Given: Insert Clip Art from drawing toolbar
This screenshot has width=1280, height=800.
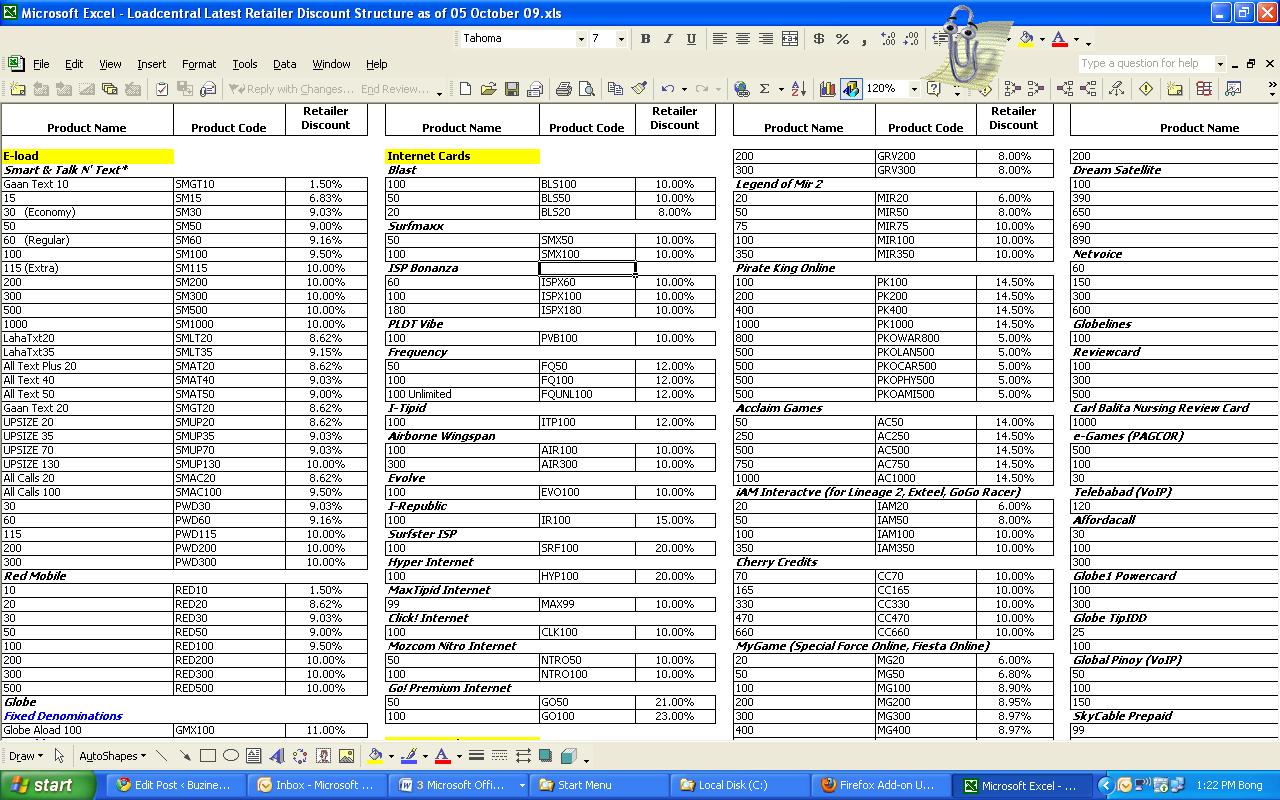Looking at the screenshot, I should coord(323,756).
